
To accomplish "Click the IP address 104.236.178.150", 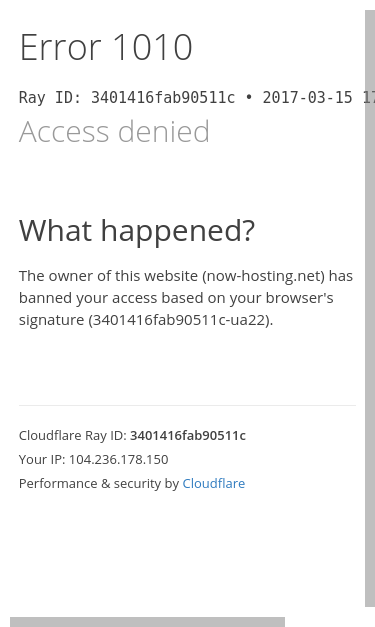I will 119,459.
